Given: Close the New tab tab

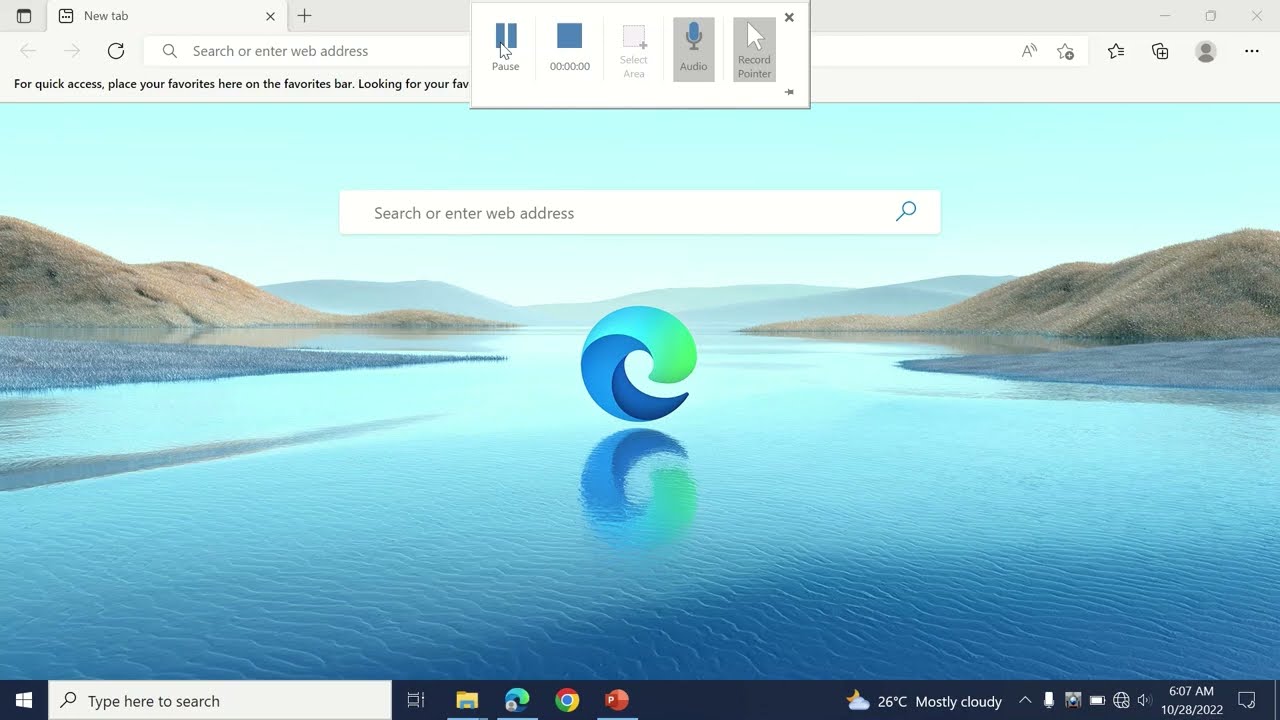Looking at the screenshot, I should [x=270, y=16].
